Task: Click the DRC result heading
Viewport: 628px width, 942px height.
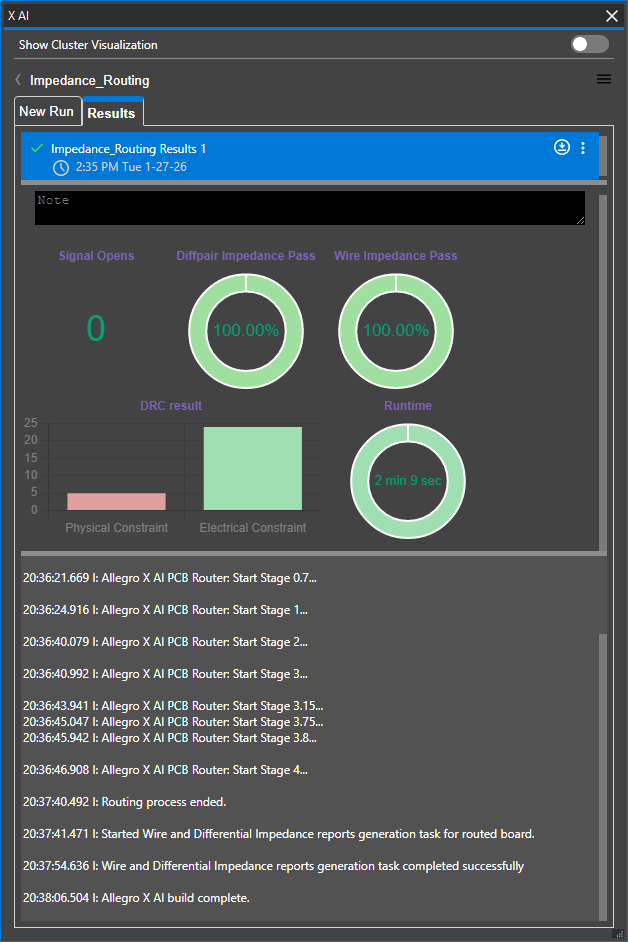Action: point(171,406)
